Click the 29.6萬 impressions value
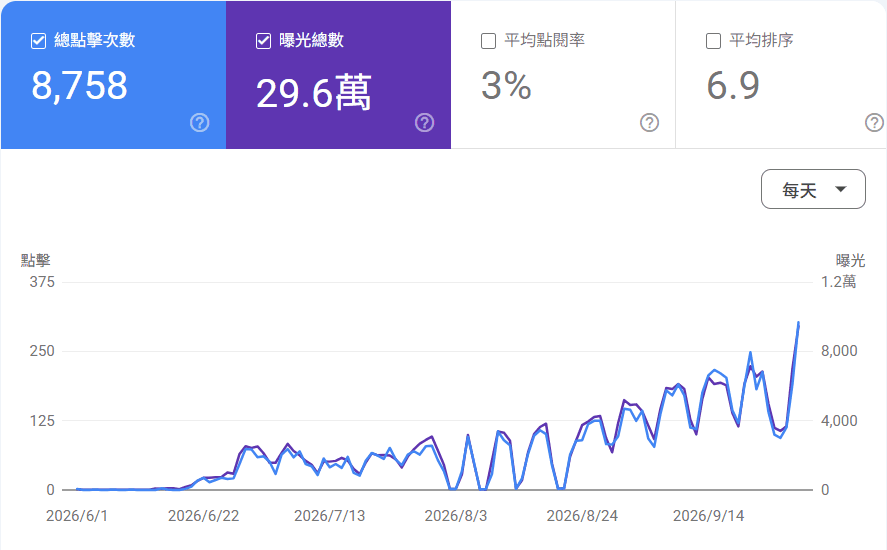887x550 pixels. click(x=313, y=93)
